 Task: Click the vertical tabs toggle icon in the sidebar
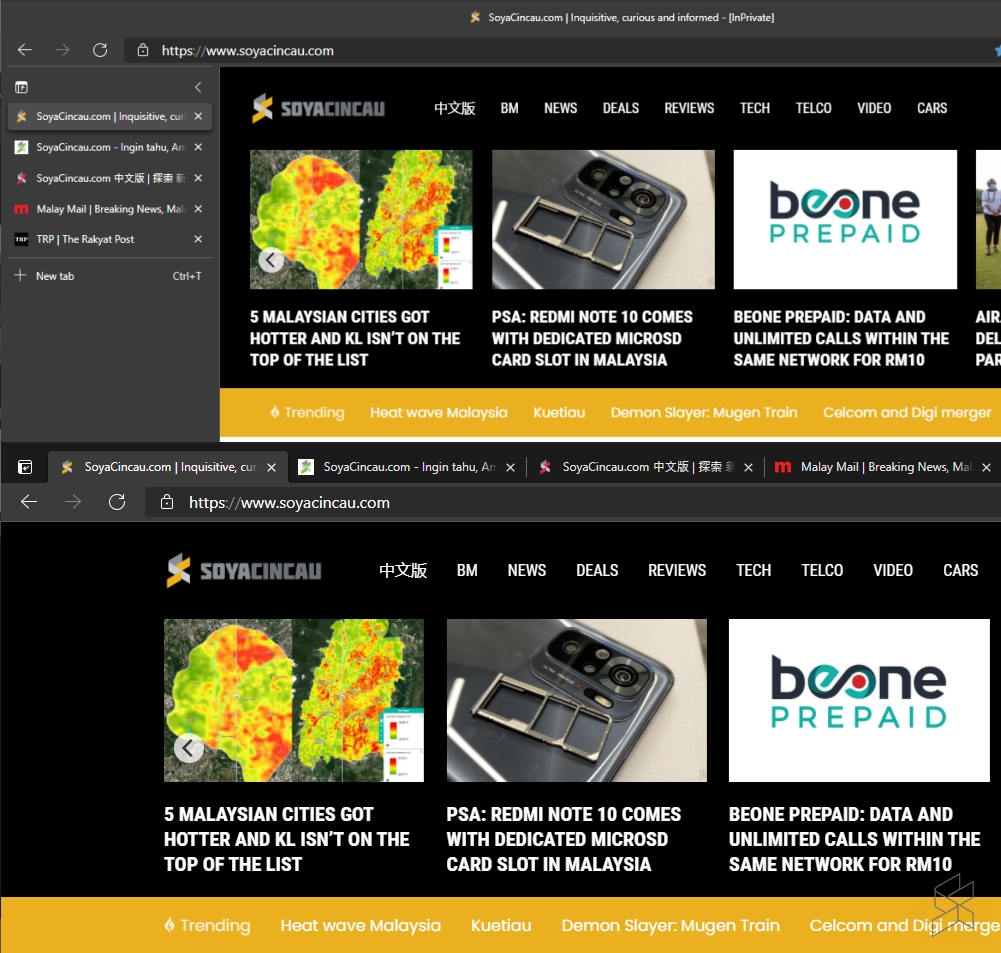21,88
